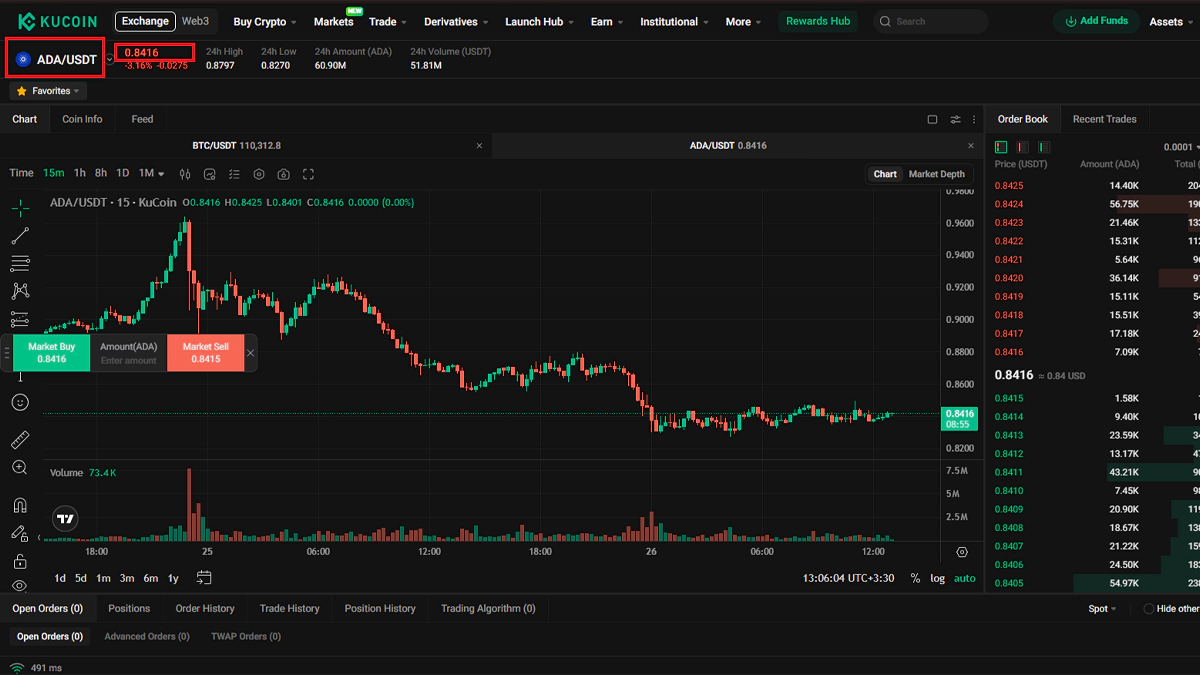The image size is (1200, 675).
Task: Toggle magnet mode on the chart
Action: pos(20,505)
